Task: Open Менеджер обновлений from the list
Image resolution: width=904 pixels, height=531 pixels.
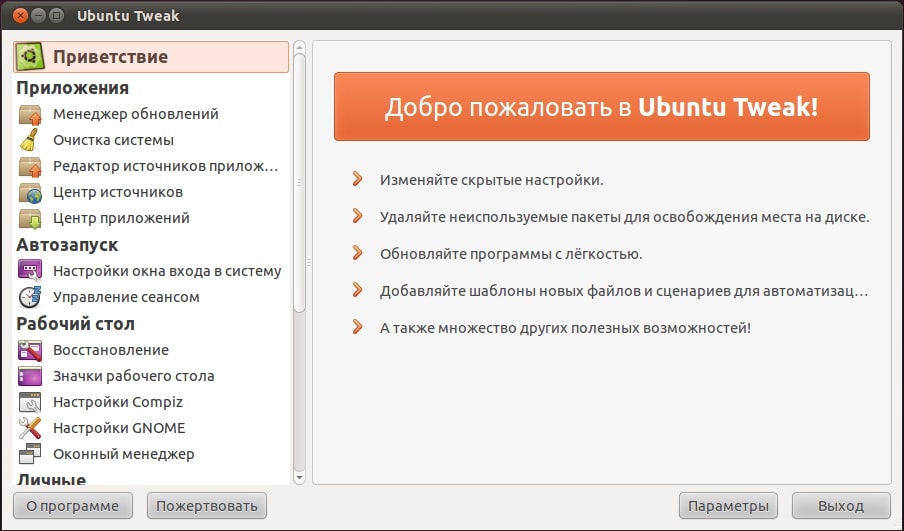Action: point(150,114)
